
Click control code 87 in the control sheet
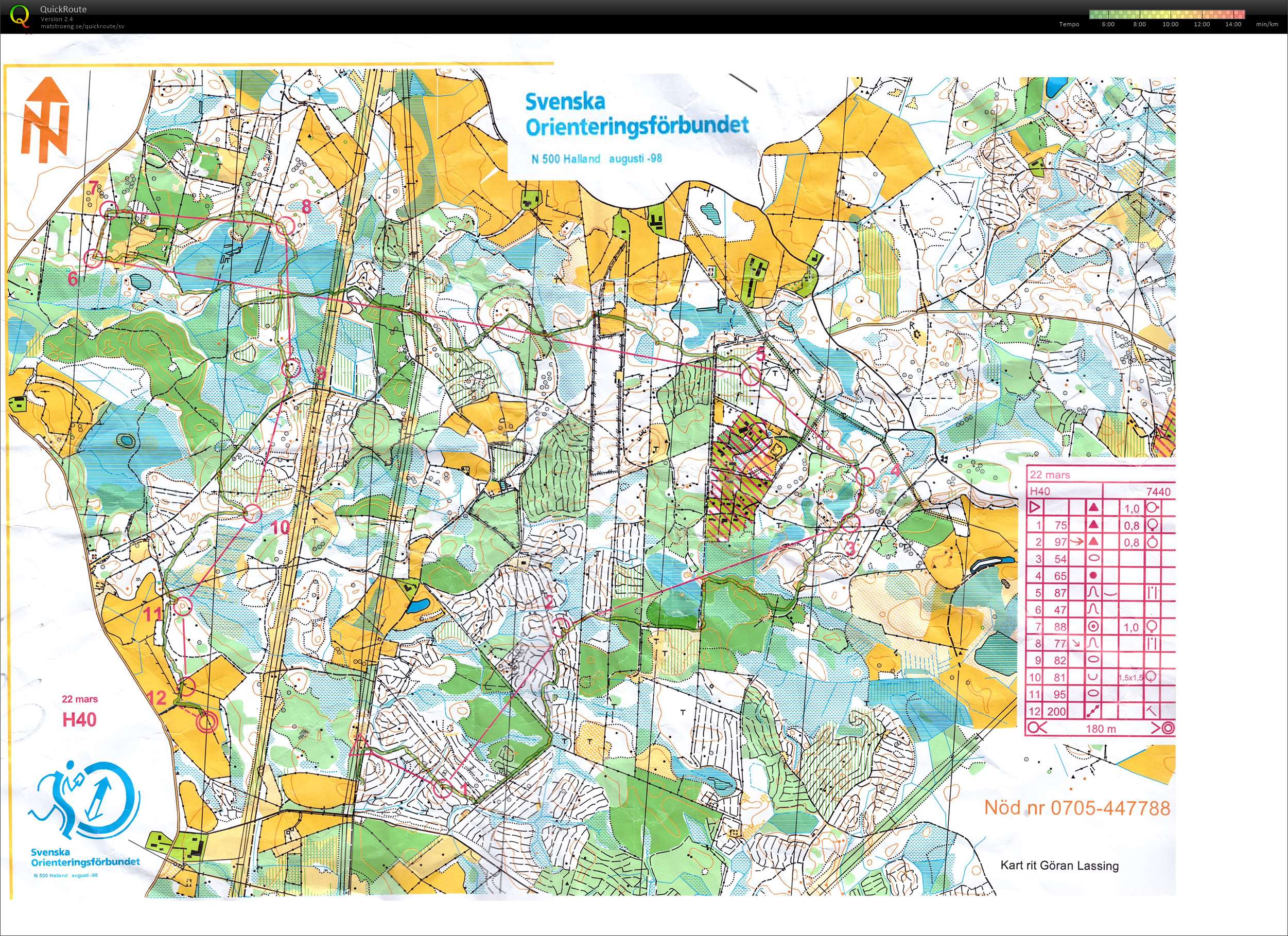(x=1060, y=593)
